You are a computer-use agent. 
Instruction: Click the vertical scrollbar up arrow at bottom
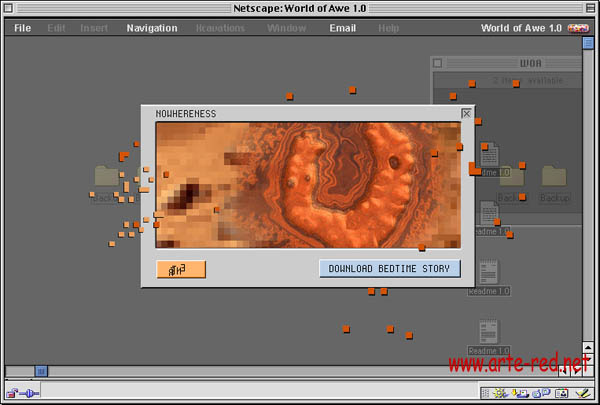589,347
